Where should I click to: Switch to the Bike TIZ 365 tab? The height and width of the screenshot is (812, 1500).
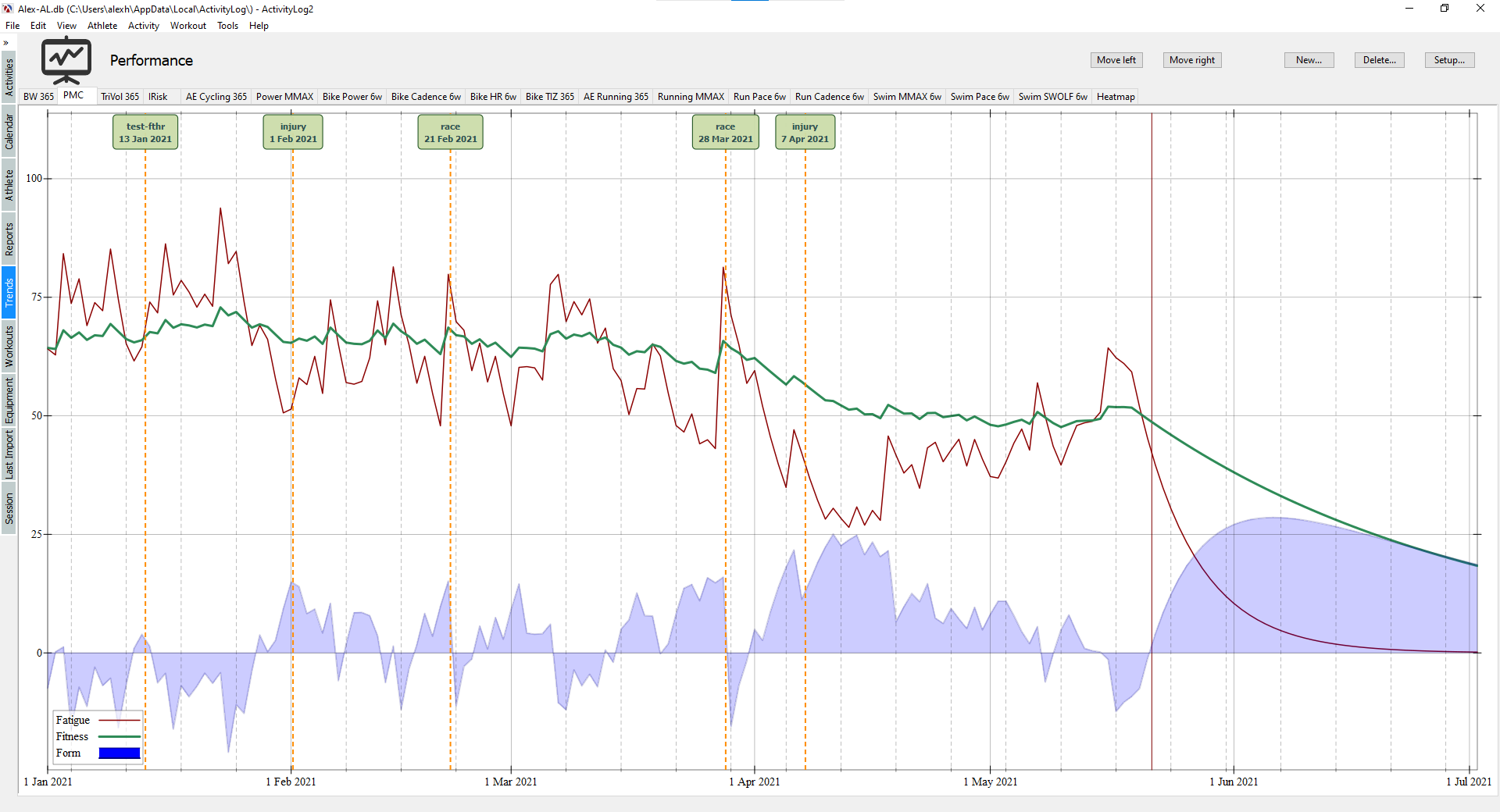pyautogui.click(x=550, y=97)
